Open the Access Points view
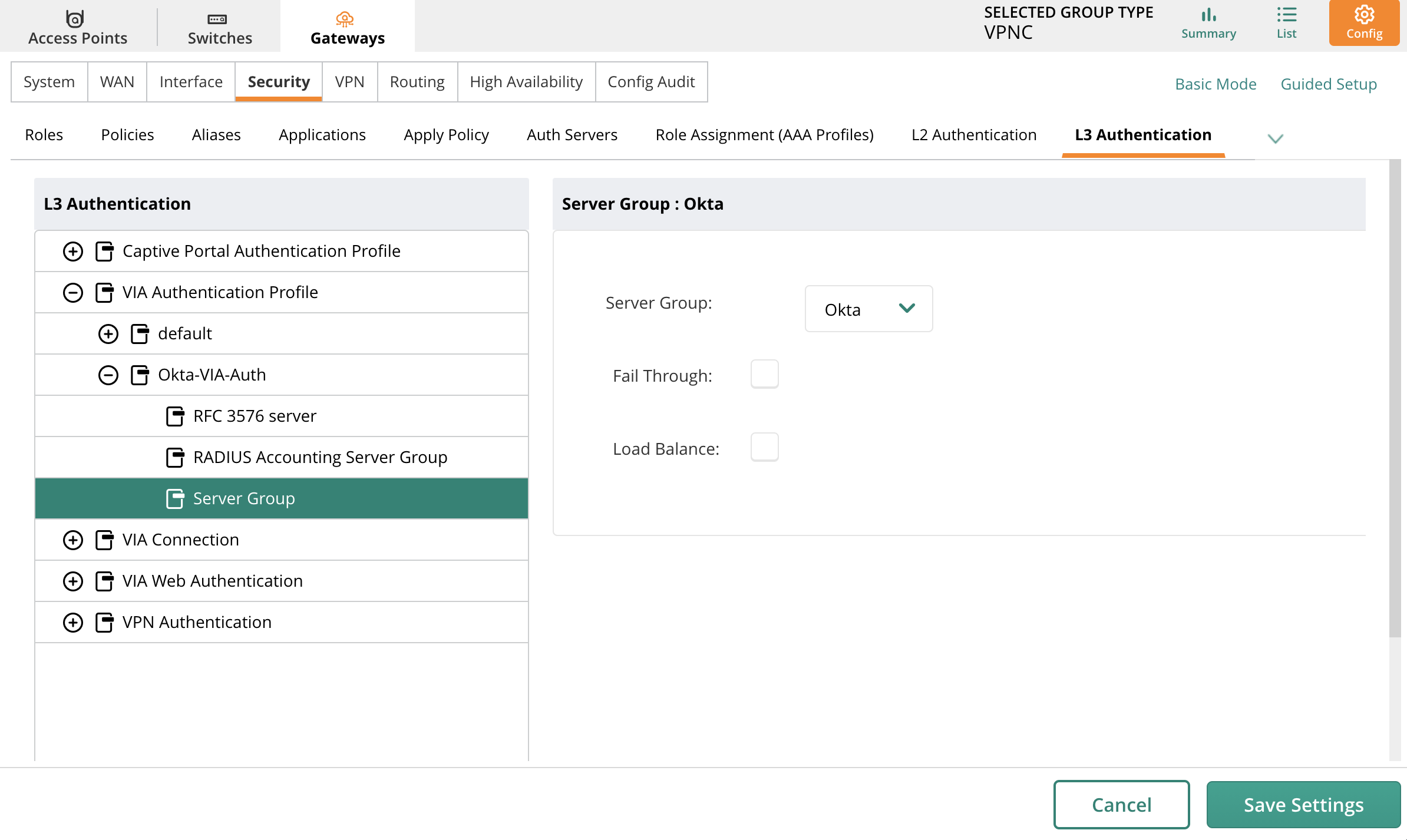The height and width of the screenshot is (840, 1407). pyautogui.click(x=77, y=26)
